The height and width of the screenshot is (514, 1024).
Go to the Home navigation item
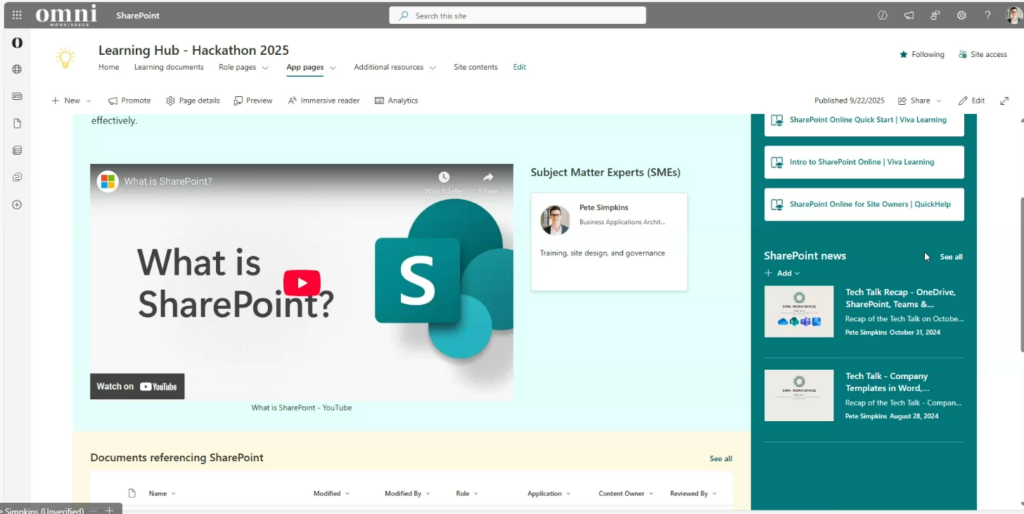[x=108, y=67]
